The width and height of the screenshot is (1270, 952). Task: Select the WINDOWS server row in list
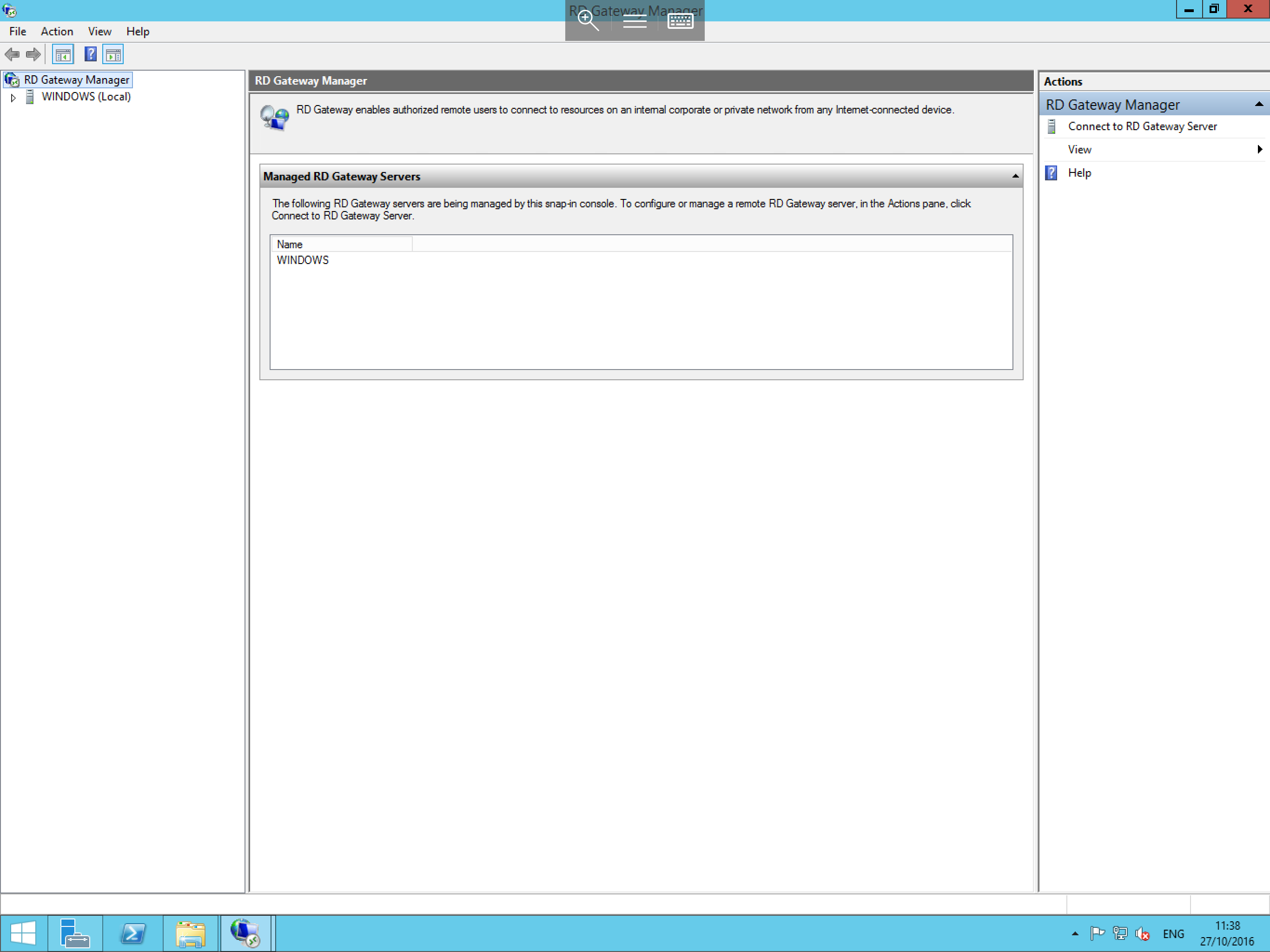303,260
